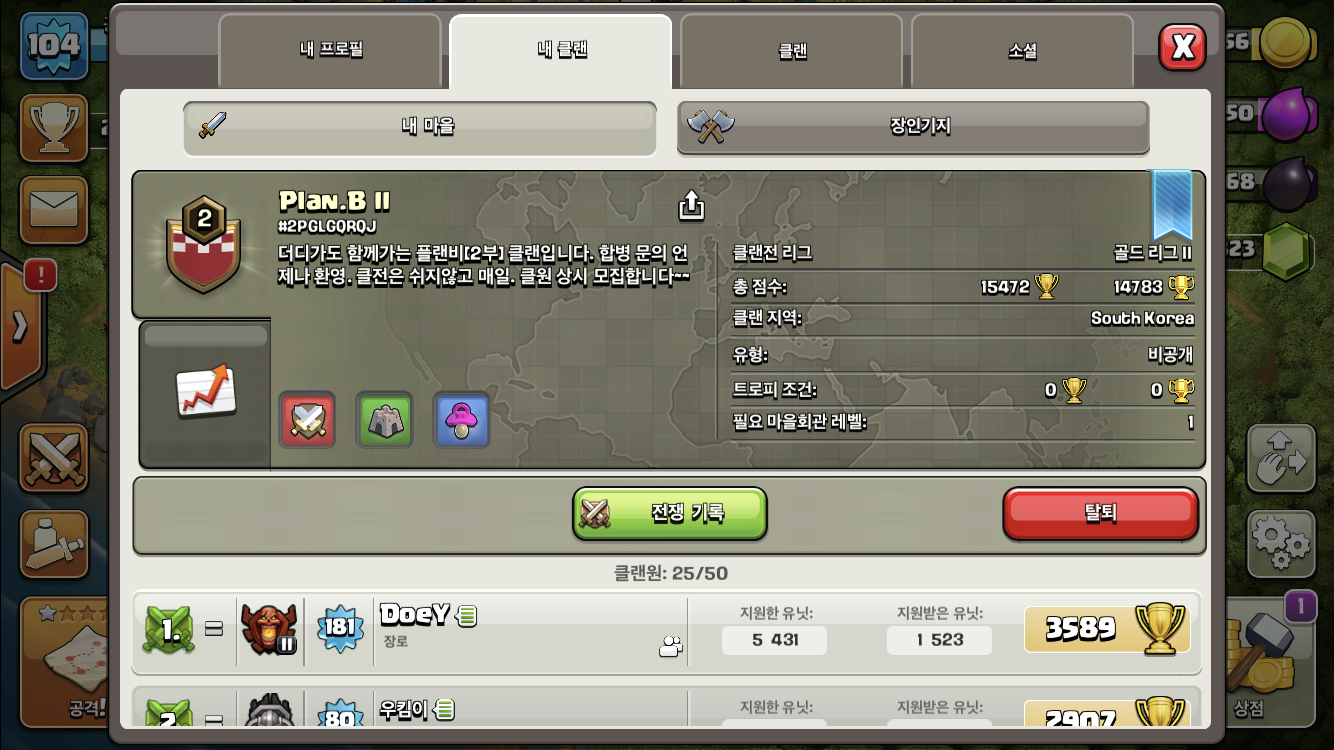The image size is (1334, 750).
Task: Open the settings gears icon
Action: point(1281,544)
